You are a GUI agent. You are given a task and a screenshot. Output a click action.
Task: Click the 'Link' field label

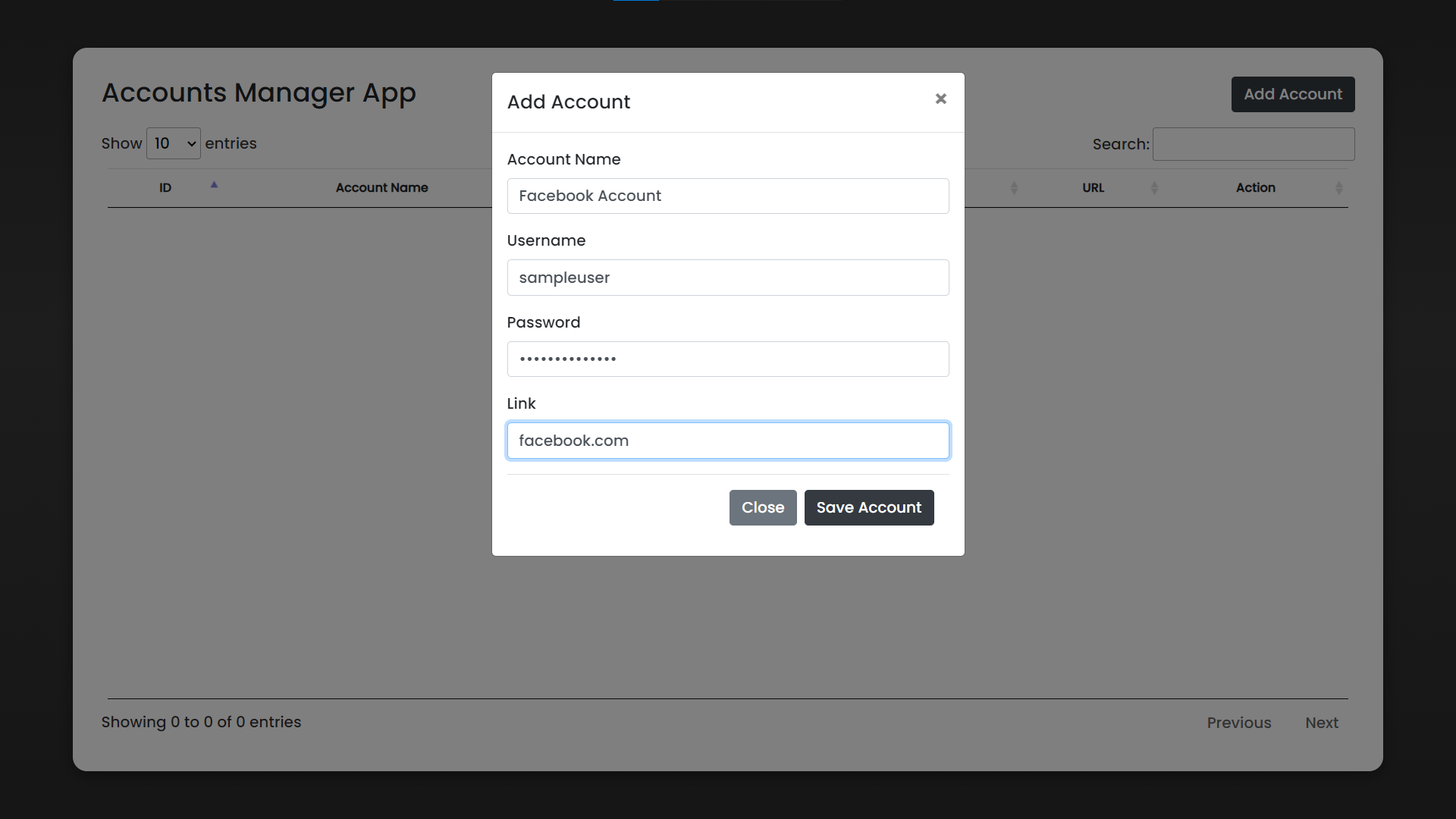[521, 403]
